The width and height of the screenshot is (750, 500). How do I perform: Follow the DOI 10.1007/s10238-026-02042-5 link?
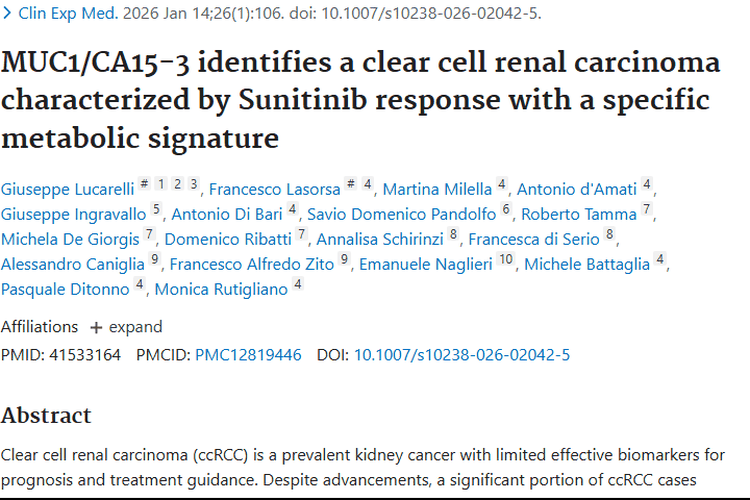[x=462, y=355]
